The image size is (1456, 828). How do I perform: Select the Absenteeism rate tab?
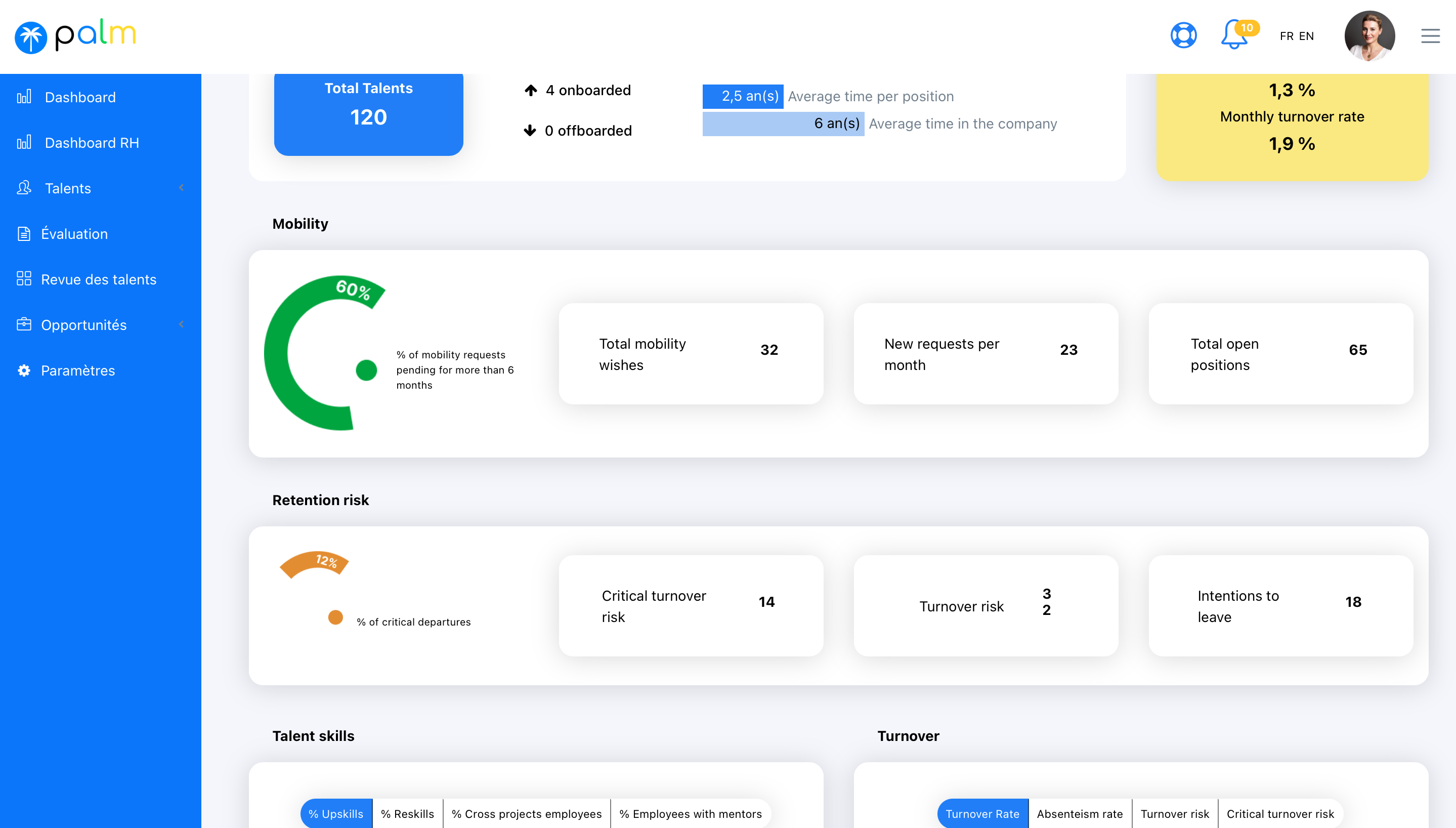coord(1079,814)
